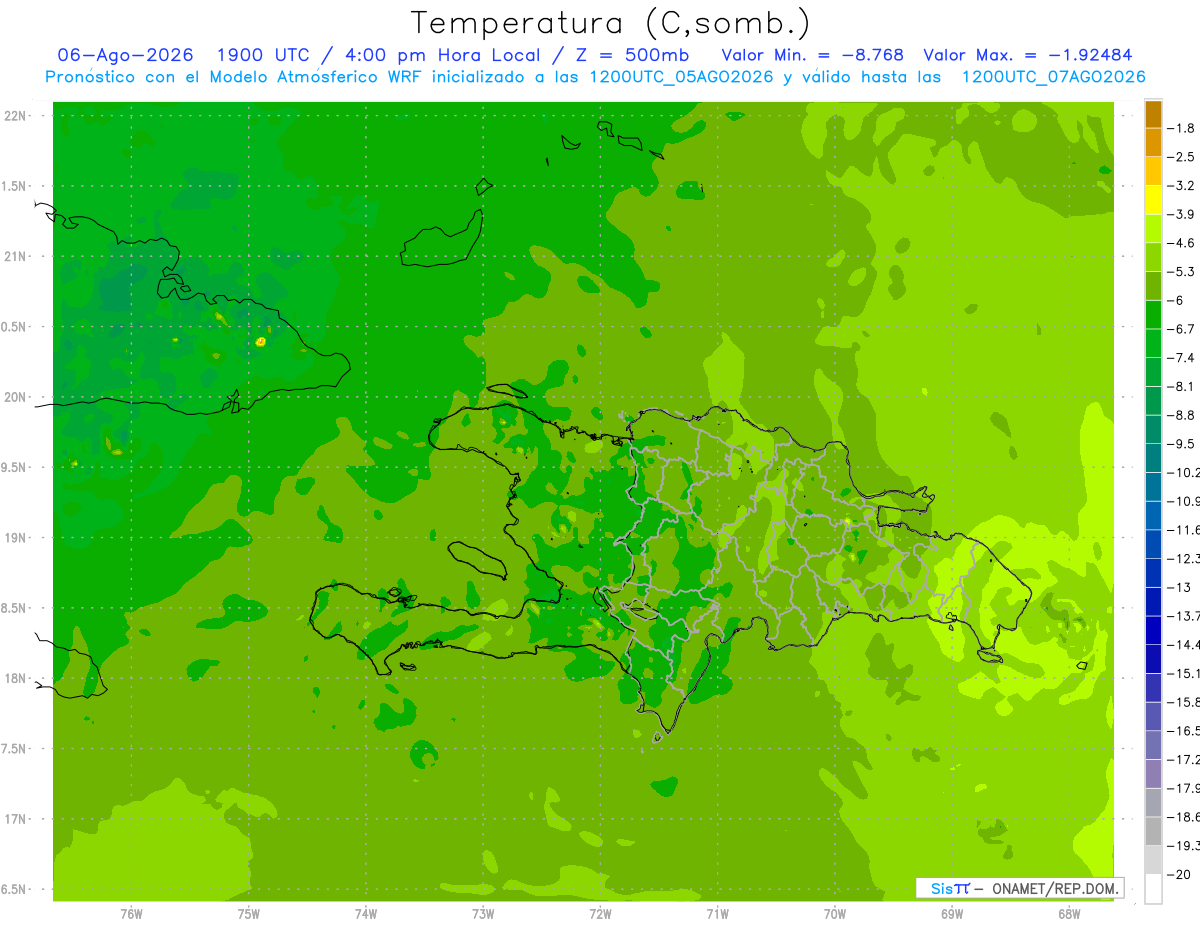This screenshot has width=1200, height=927.
Task: Click the '21N' latitude label
Action: (16, 256)
